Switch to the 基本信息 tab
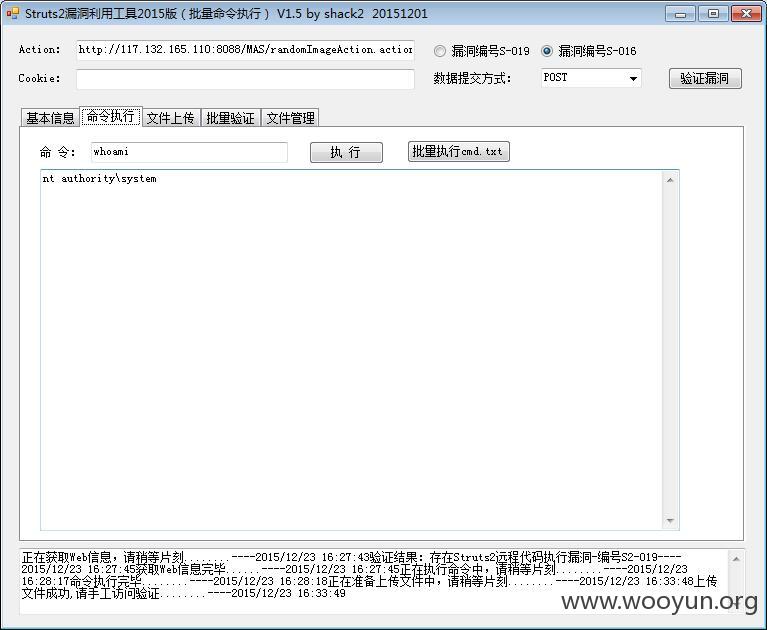Screen dimensions: 767x630 pyautogui.click(x=50, y=118)
